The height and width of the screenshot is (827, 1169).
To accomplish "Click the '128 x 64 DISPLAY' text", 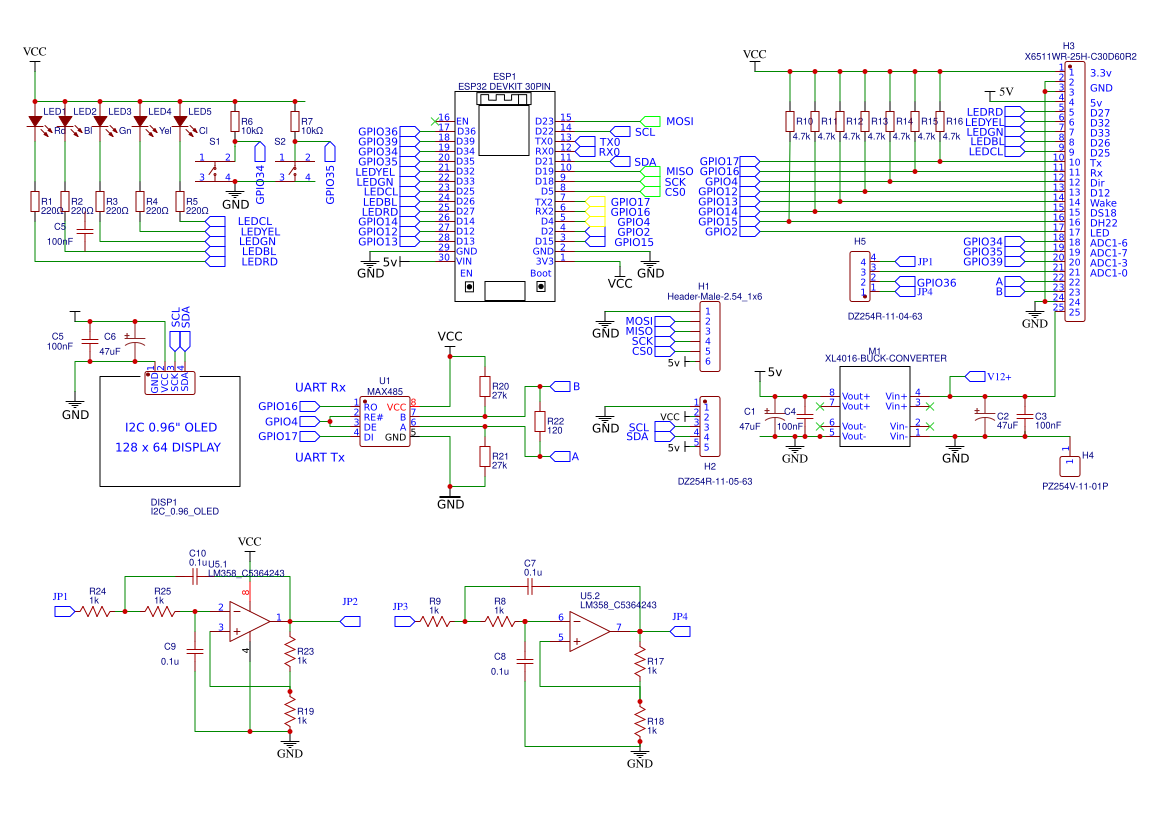I will click(x=168, y=447).
